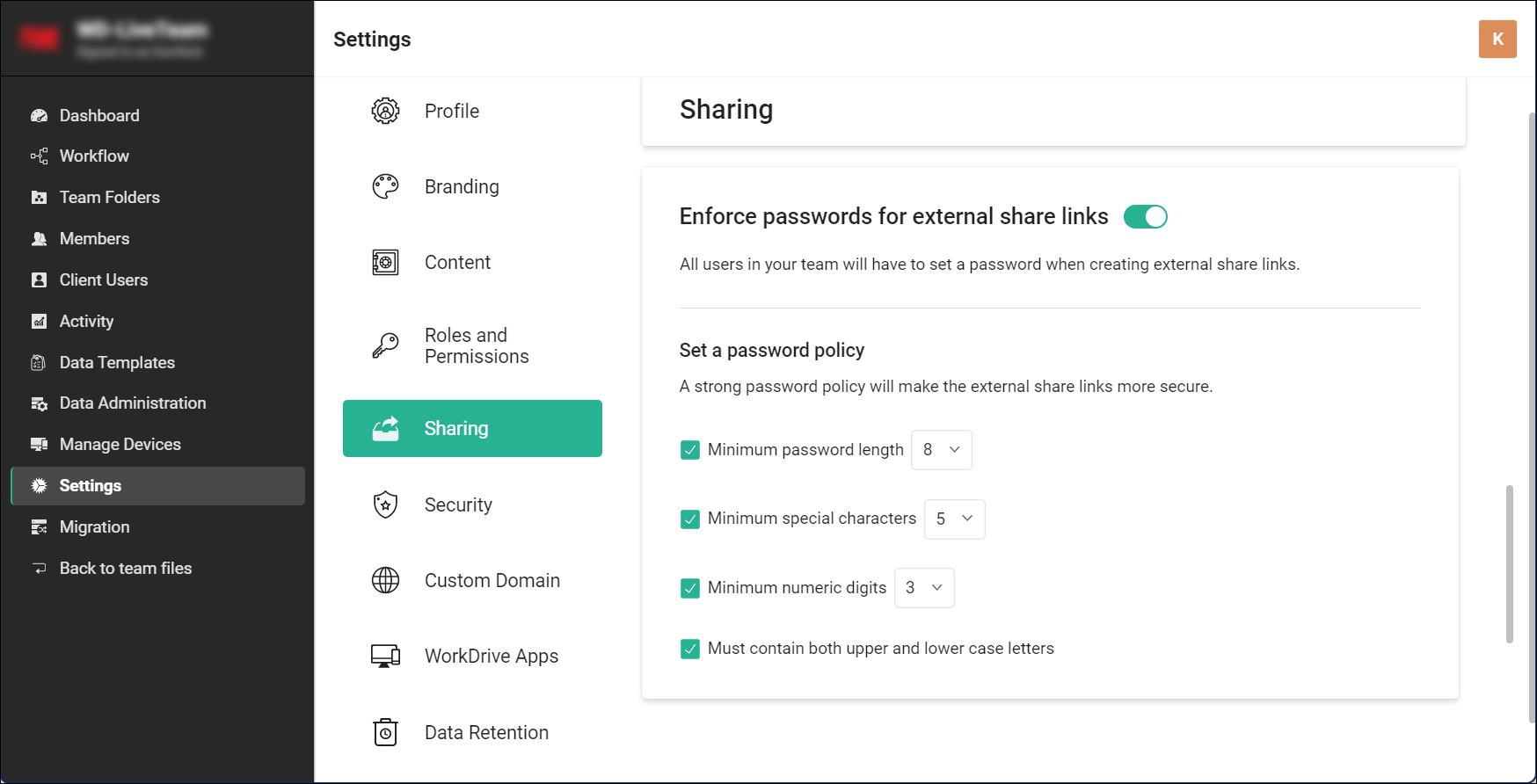1537x784 pixels.
Task: Open the Data Retention trash icon
Action: 385,732
